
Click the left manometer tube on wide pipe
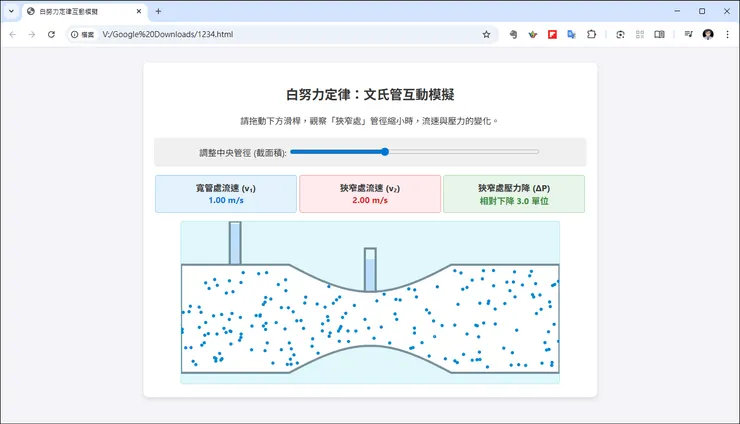pyautogui.click(x=235, y=243)
